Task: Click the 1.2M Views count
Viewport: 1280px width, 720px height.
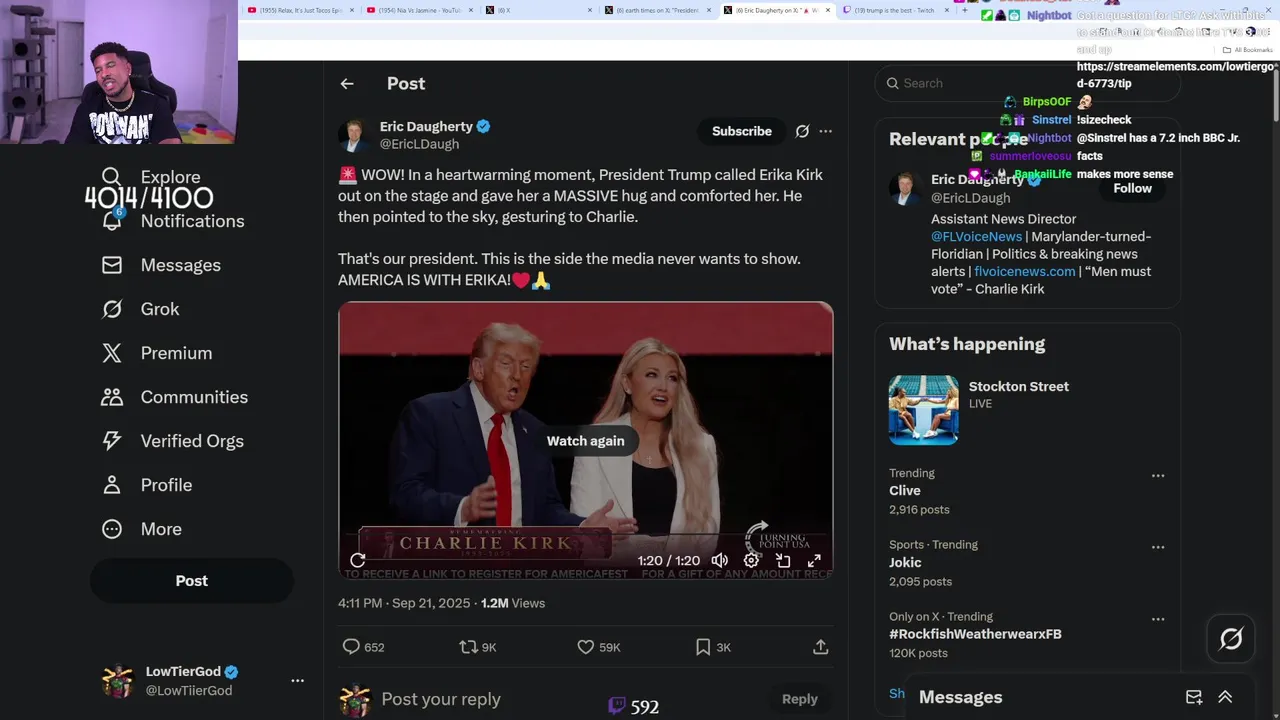Action: 513,603
